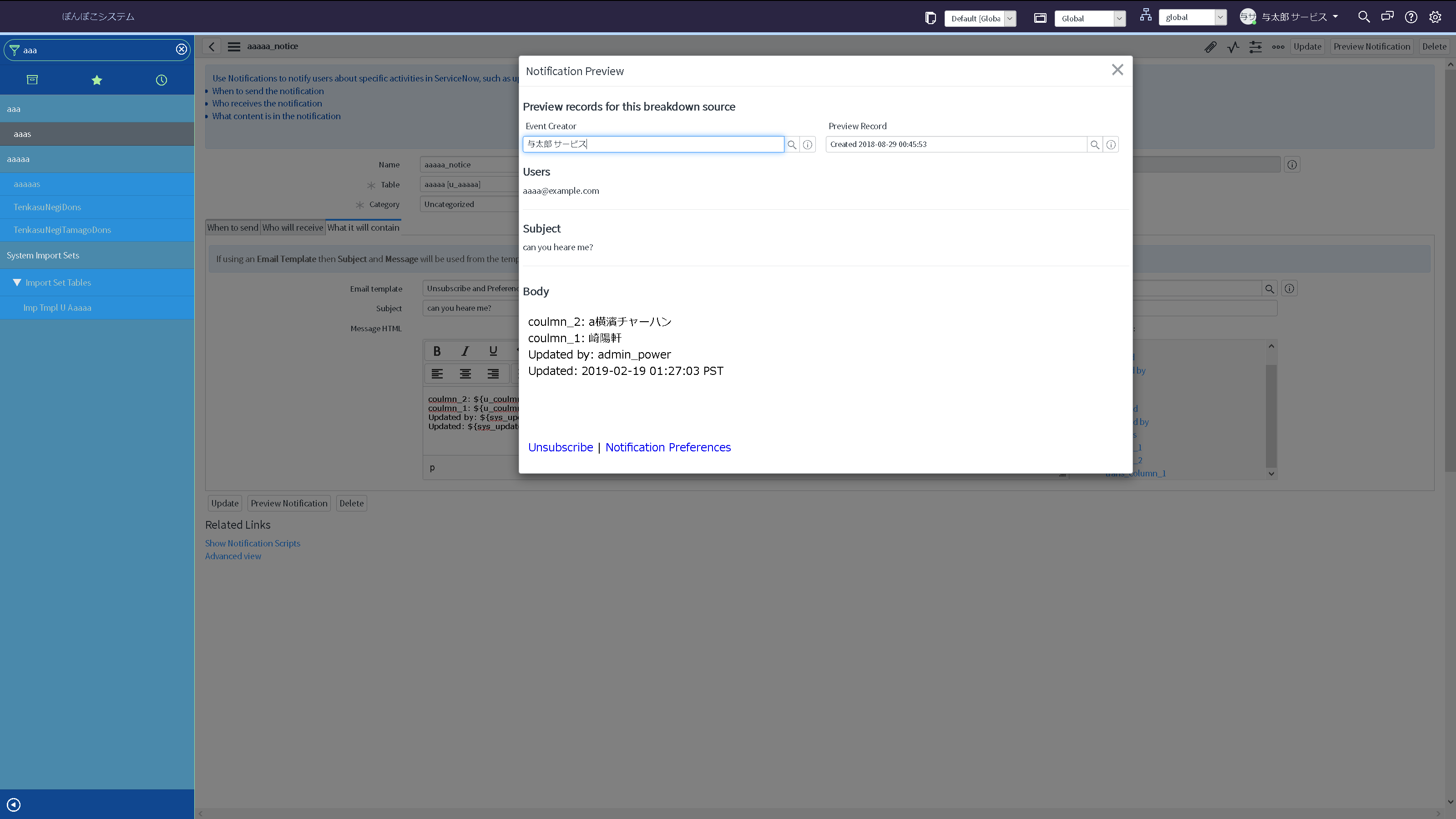Click the Event Creator input field
Image resolution: width=1456 pixels, height=819 pixels.
click(653, 144)
